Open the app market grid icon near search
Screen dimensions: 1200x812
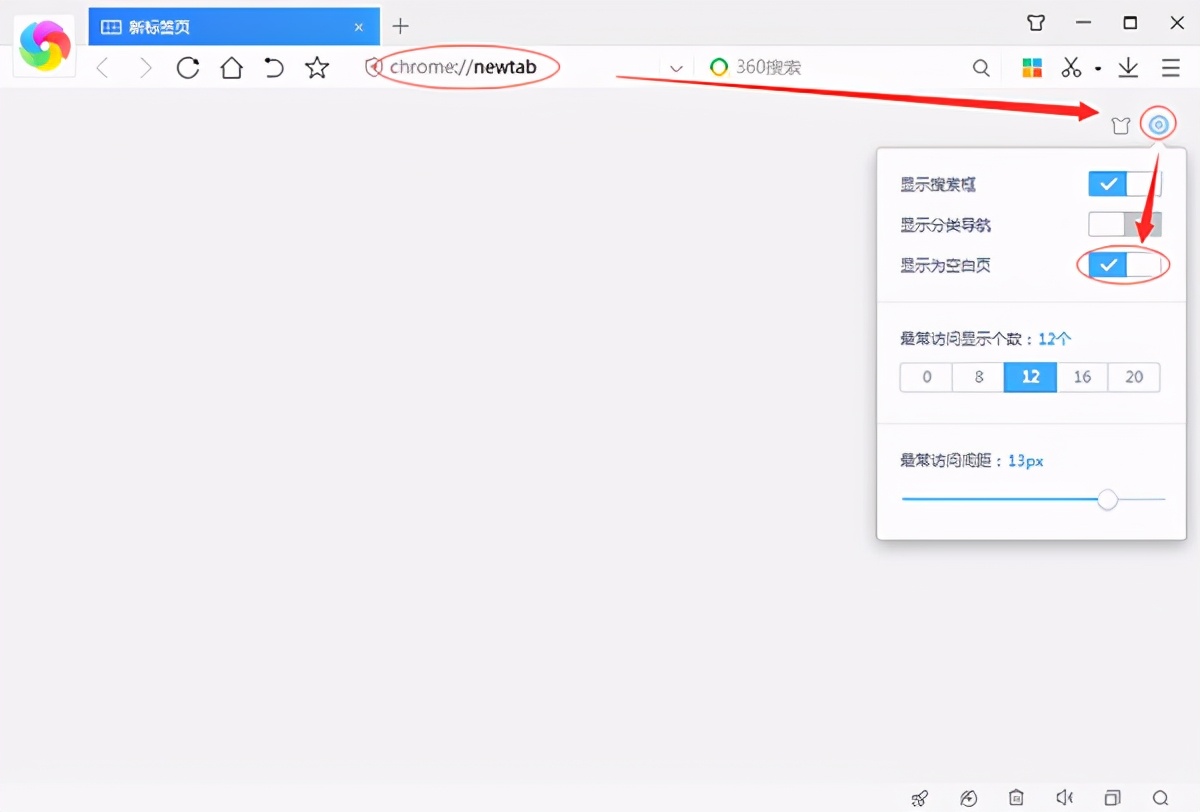click(1031, 67)
